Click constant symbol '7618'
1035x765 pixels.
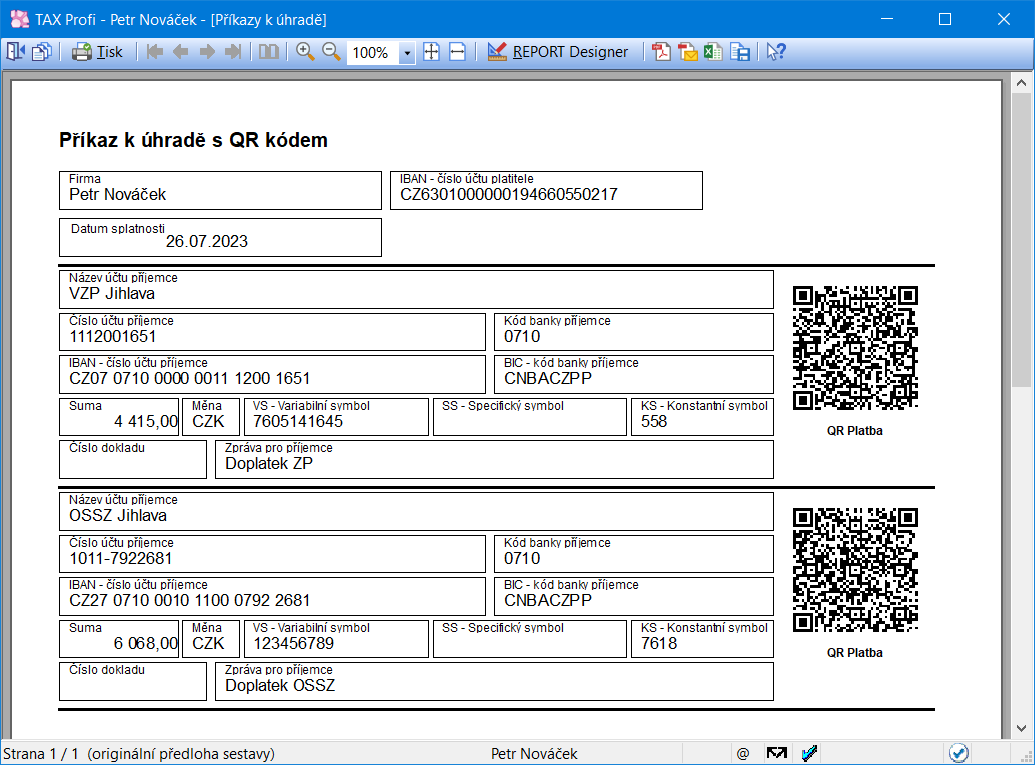[x=659, y=644]
